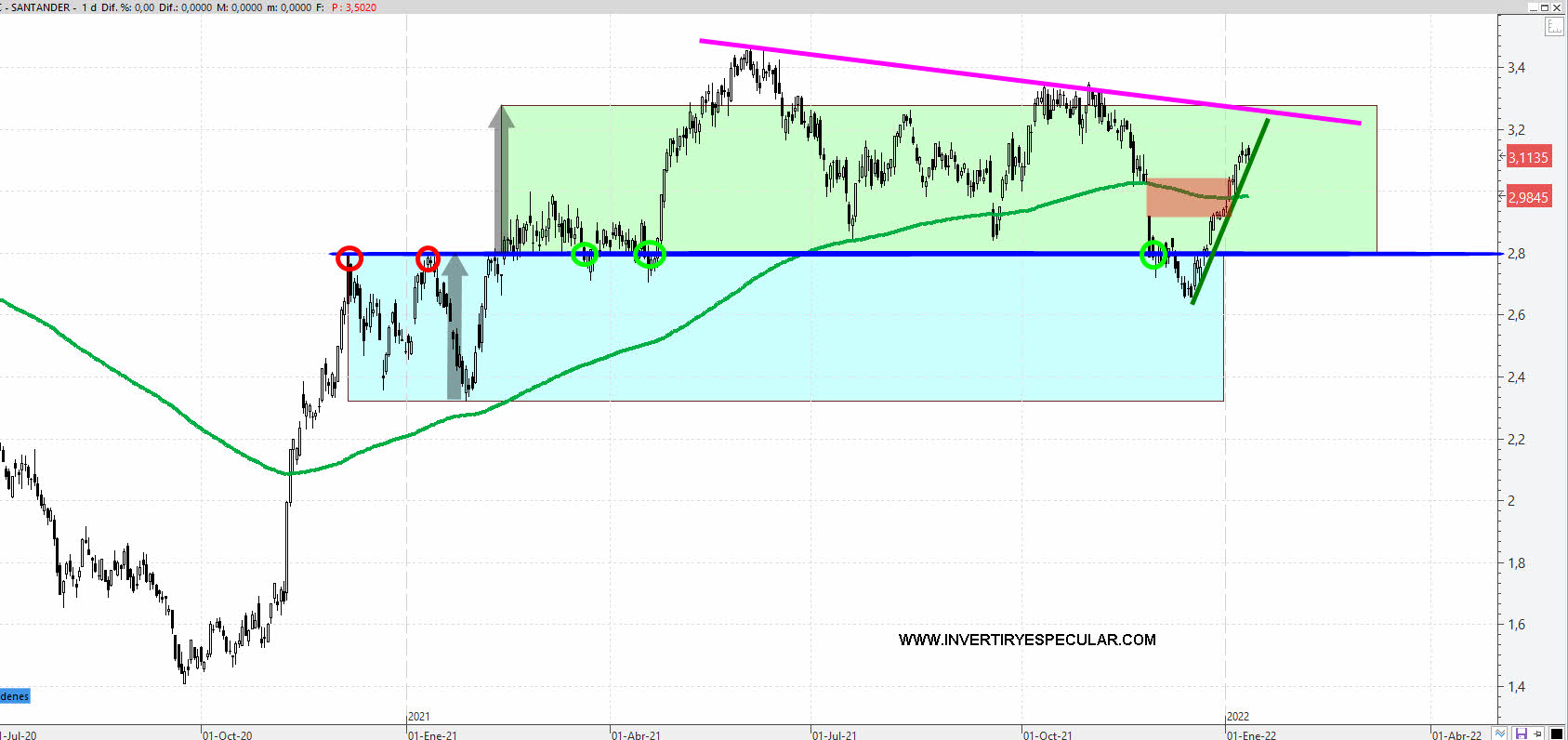Viewport: 1568px width, 740px height.
Task: Click the first red circle on the blue line
Action: pyautogui.click(x=349, y=258)
